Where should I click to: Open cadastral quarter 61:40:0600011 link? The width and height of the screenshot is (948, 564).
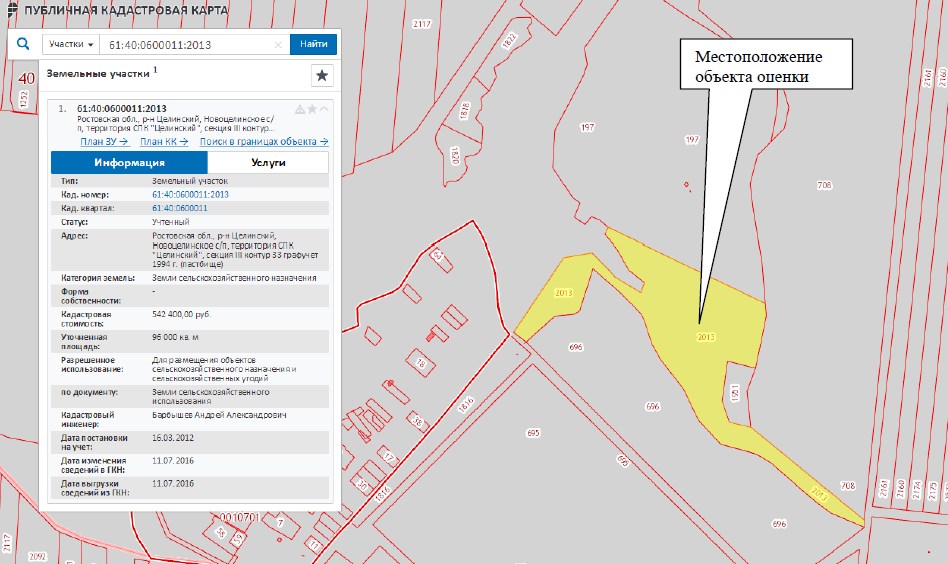coord(179,208)
